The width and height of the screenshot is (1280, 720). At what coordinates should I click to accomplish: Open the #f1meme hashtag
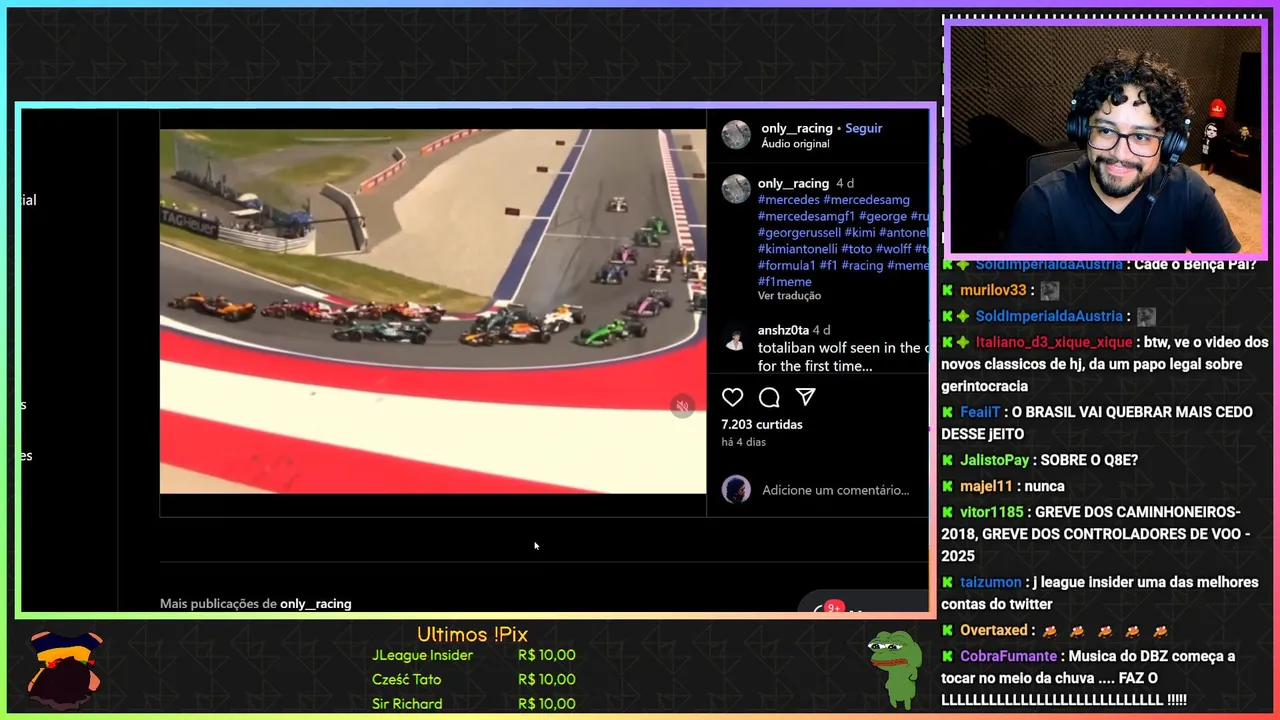coord(785,282)
